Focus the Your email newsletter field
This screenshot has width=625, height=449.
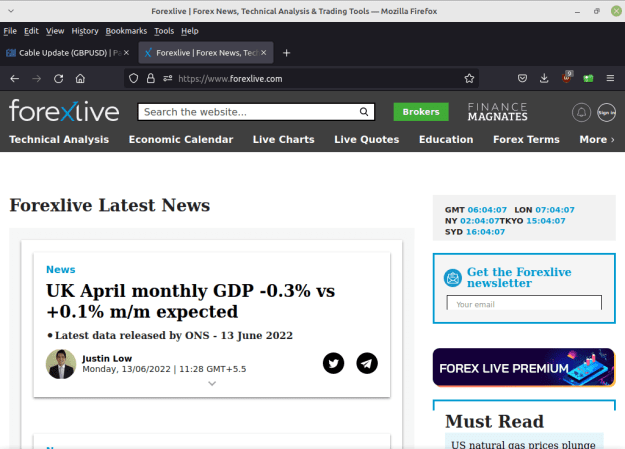coord(524,303)
